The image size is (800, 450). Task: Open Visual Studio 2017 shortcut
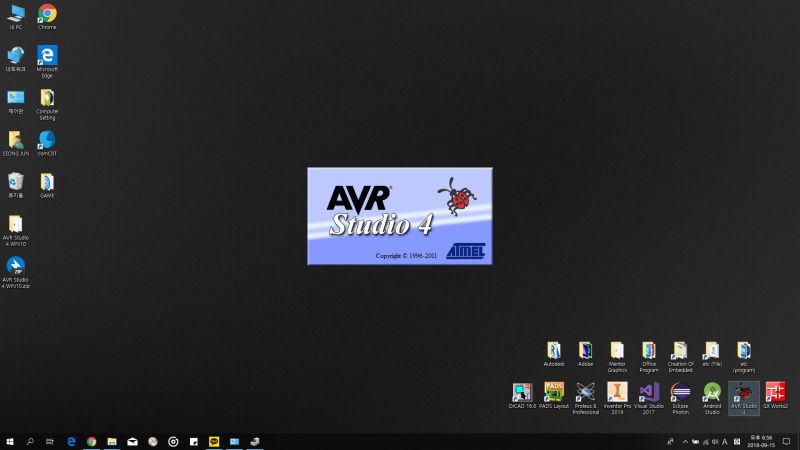(648, 398)
